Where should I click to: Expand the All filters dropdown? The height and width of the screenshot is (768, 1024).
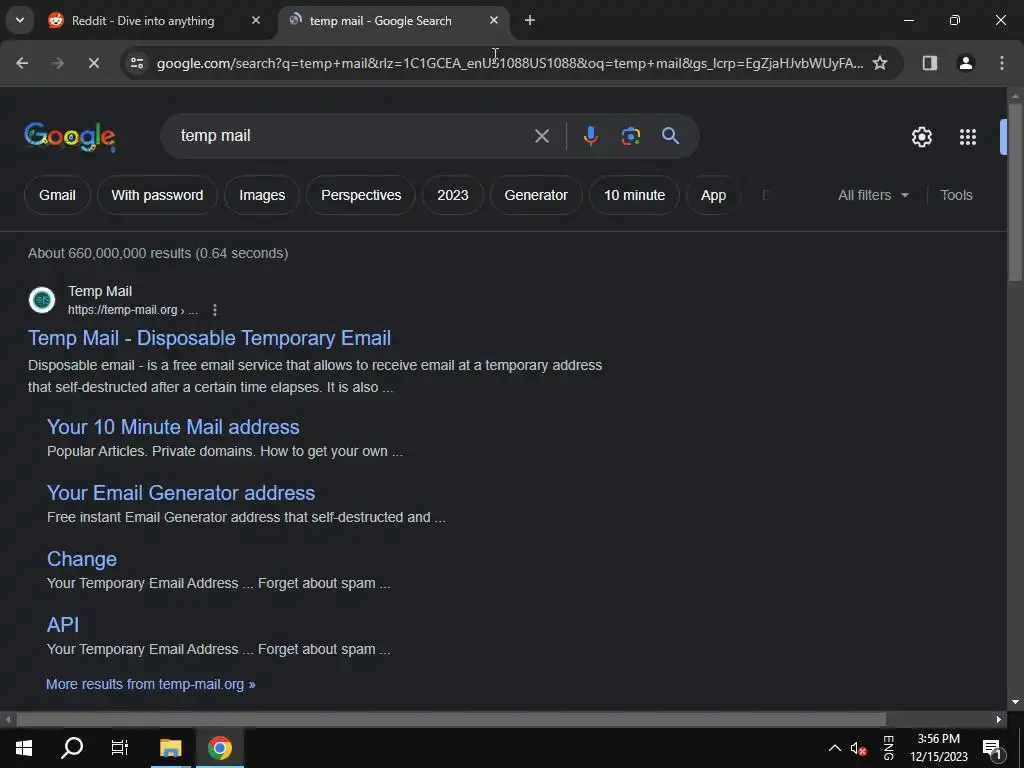(873, 195)
